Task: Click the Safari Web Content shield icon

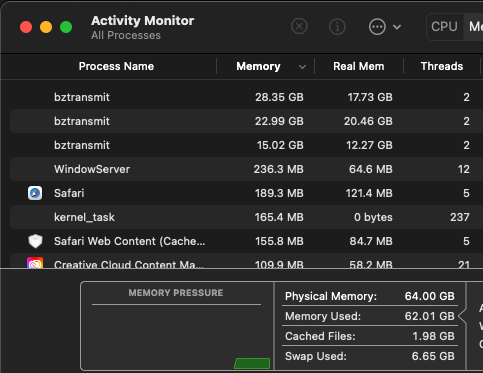Action: click(x=35, y=241)
